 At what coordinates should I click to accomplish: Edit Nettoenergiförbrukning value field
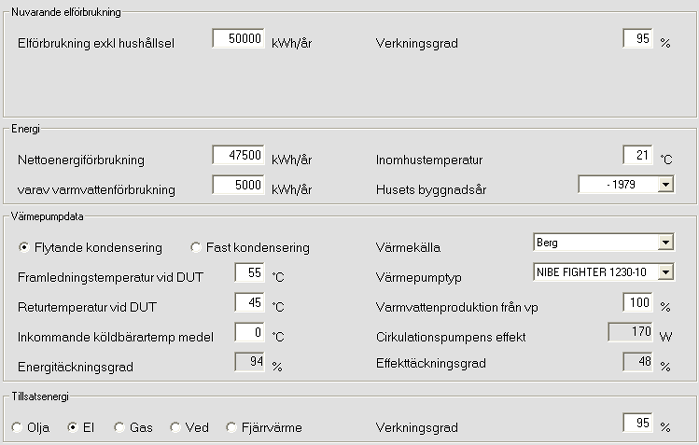click(238, 155)
